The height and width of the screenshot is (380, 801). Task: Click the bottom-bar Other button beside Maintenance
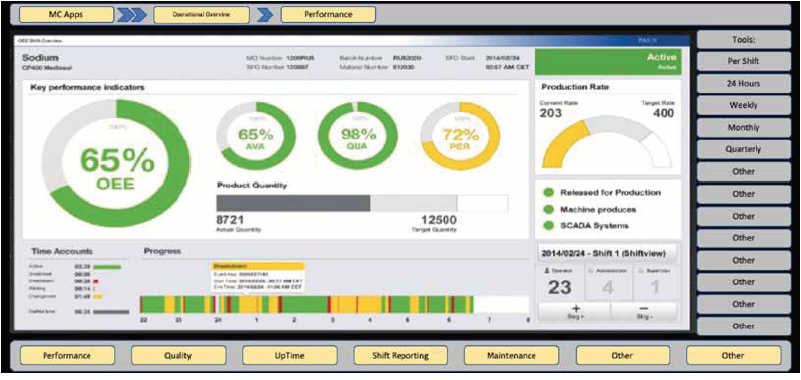click(x=623, y=355)
